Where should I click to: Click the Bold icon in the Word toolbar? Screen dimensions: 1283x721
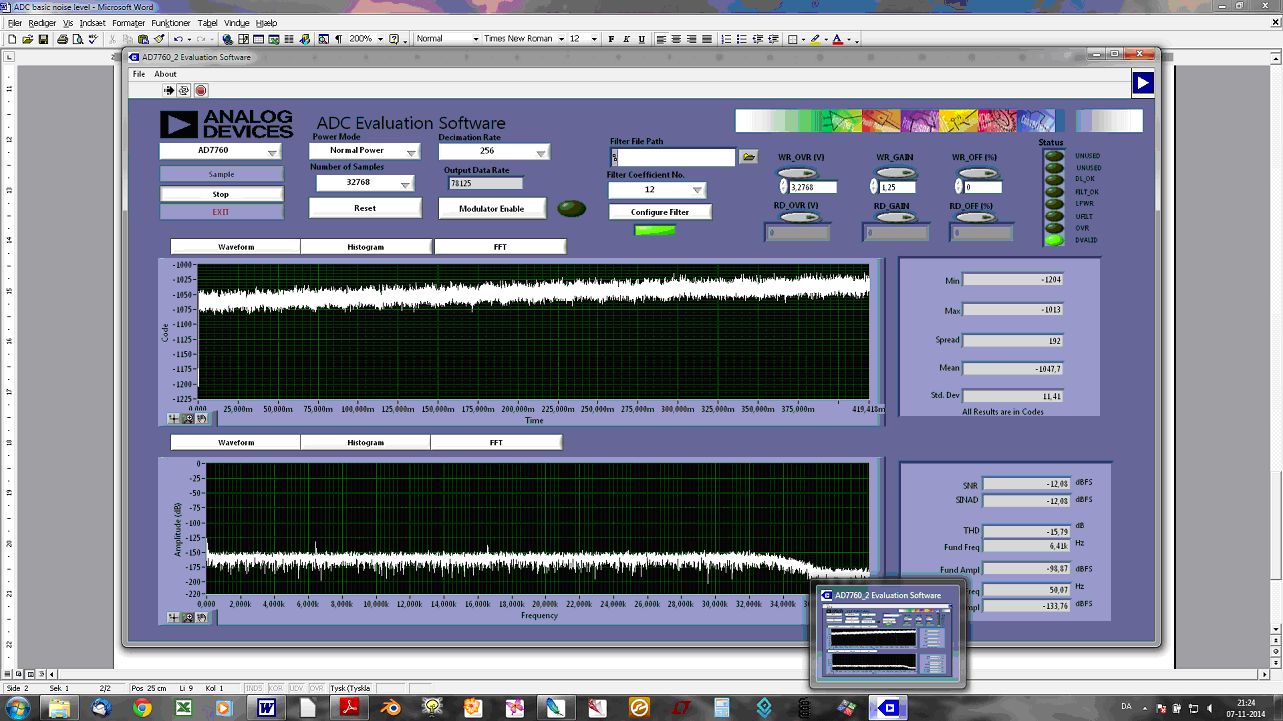(x=612, y=39)
